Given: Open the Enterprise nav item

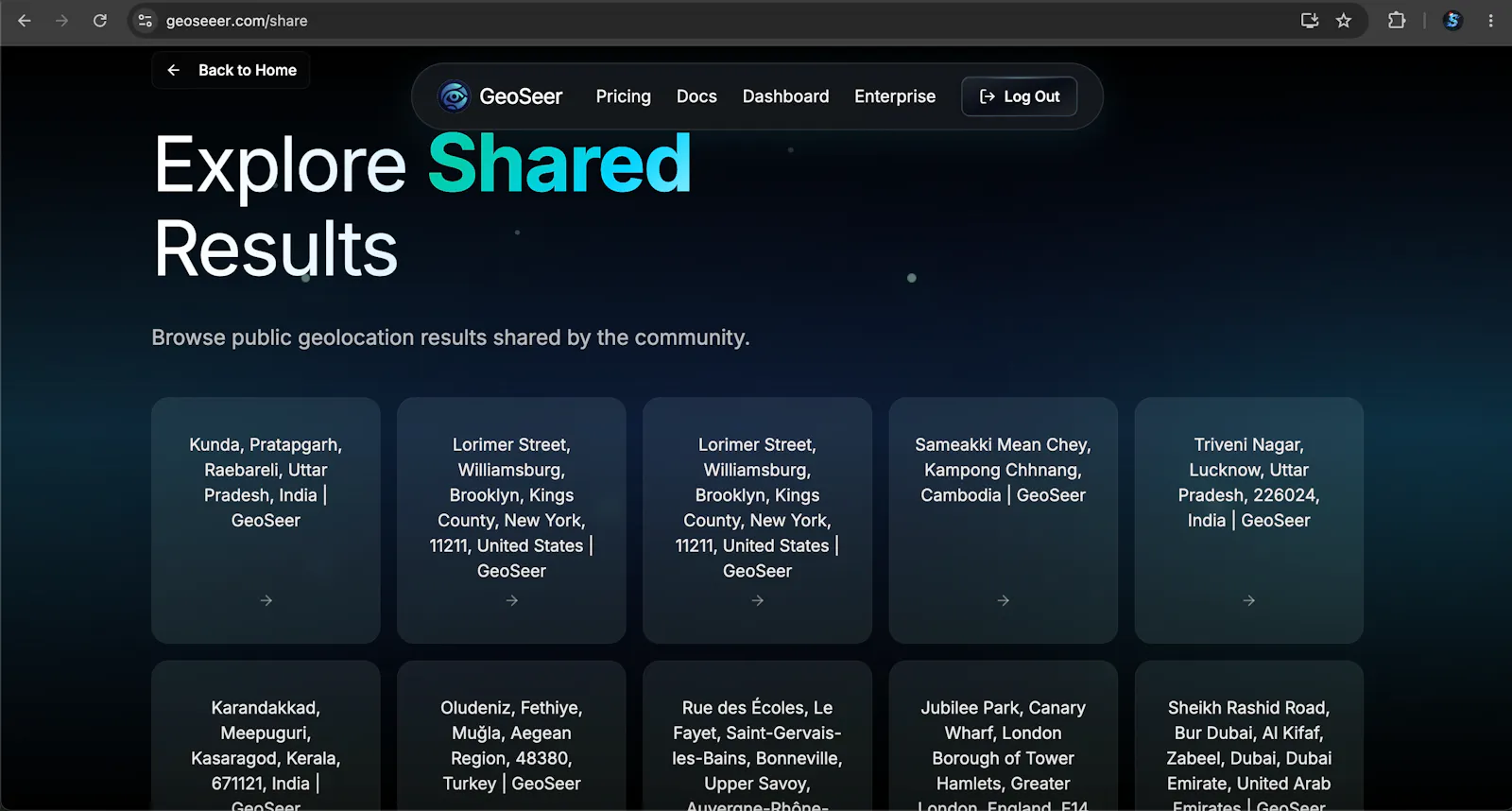Looking at the screenshot, I should (895, 96).
